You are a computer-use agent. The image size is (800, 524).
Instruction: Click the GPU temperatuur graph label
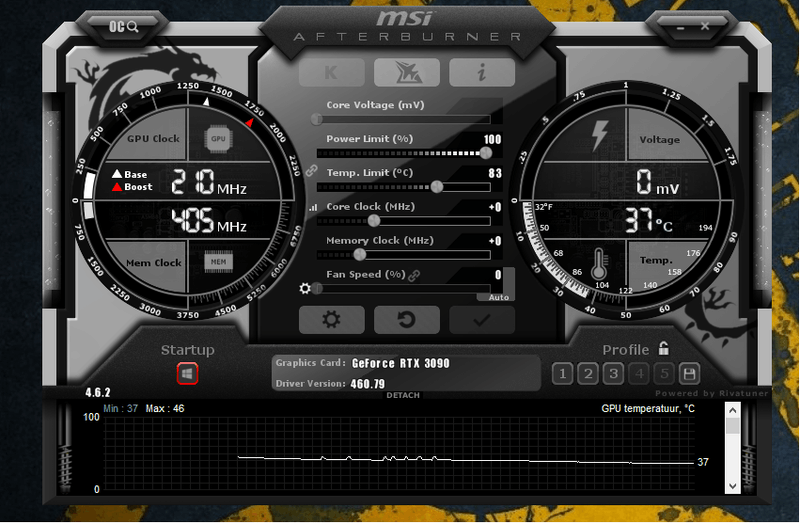648,408
